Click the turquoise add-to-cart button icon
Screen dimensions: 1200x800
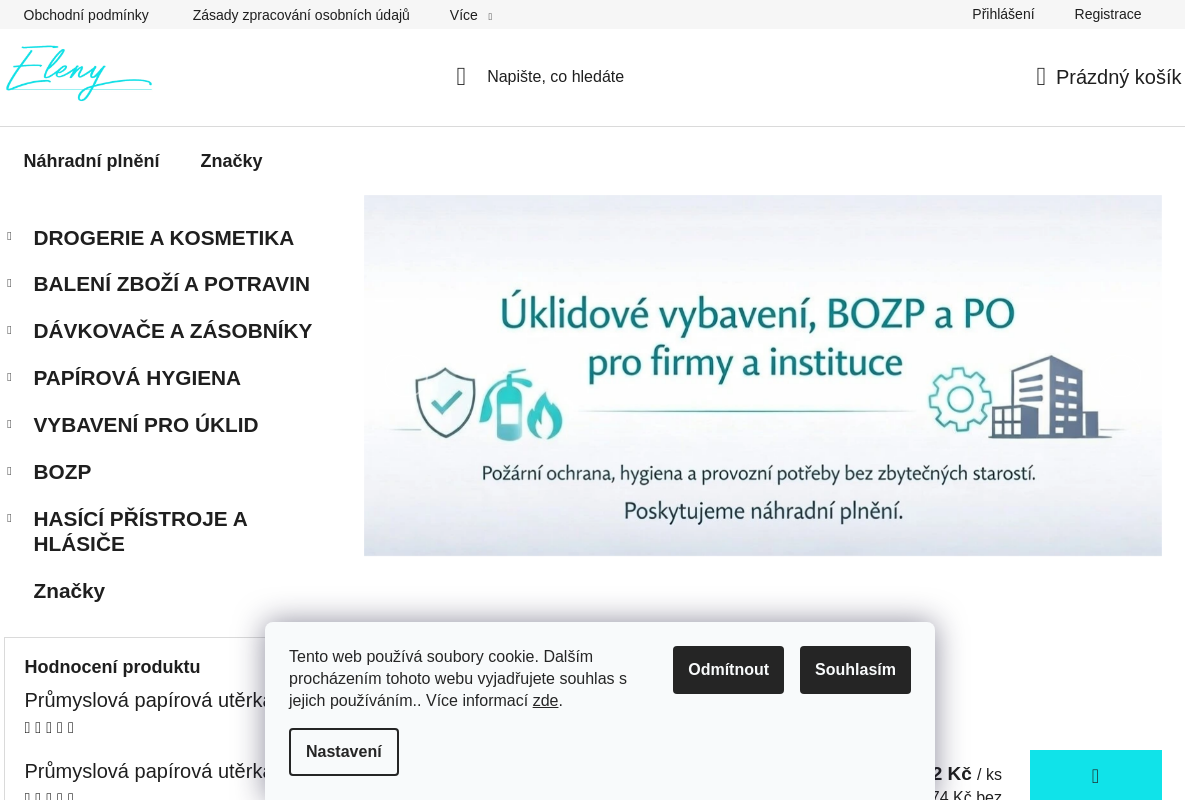coord(1096,775)
